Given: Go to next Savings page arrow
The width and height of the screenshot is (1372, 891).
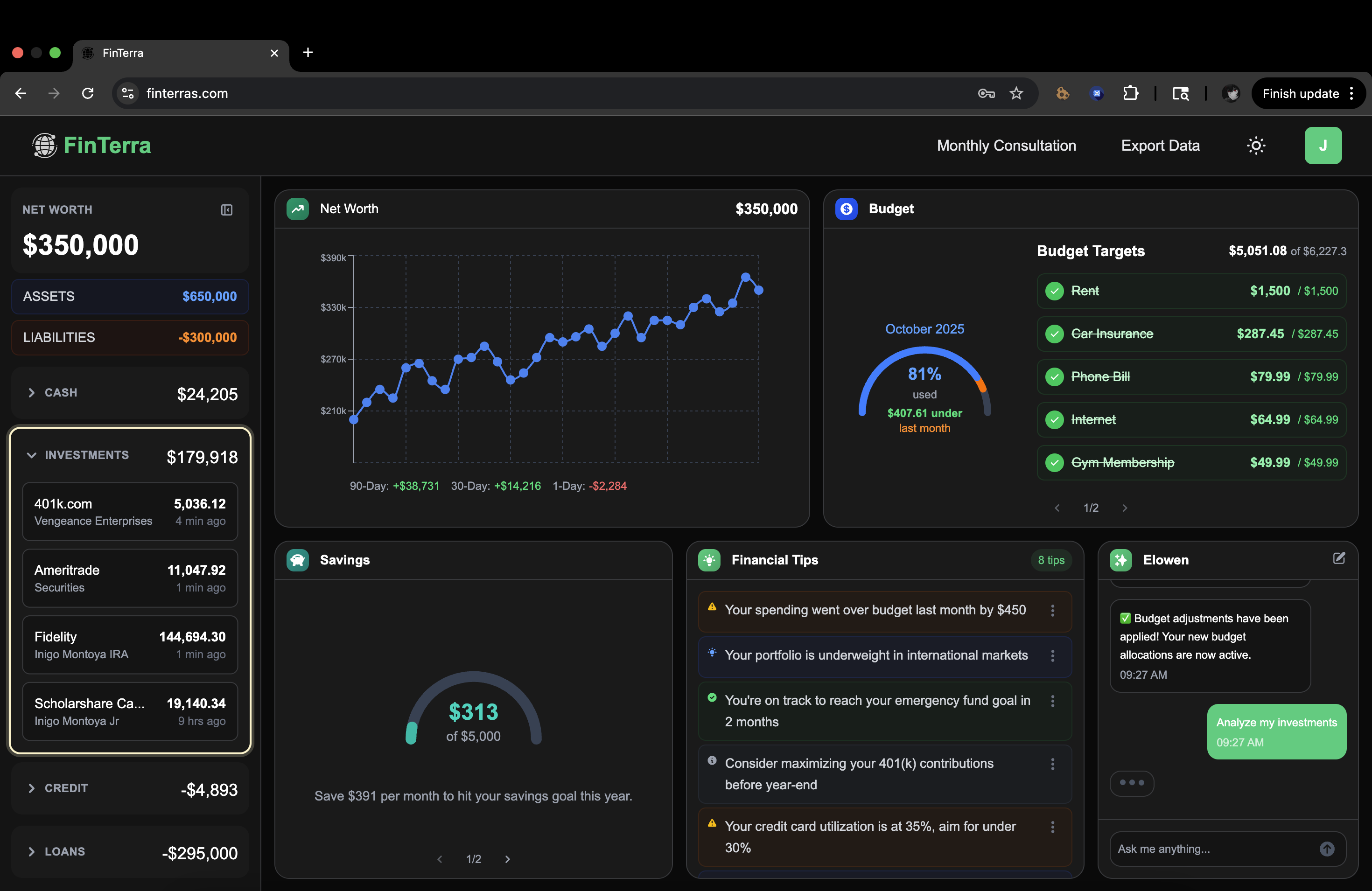Looking at the screenshot, I should point(507,859).
